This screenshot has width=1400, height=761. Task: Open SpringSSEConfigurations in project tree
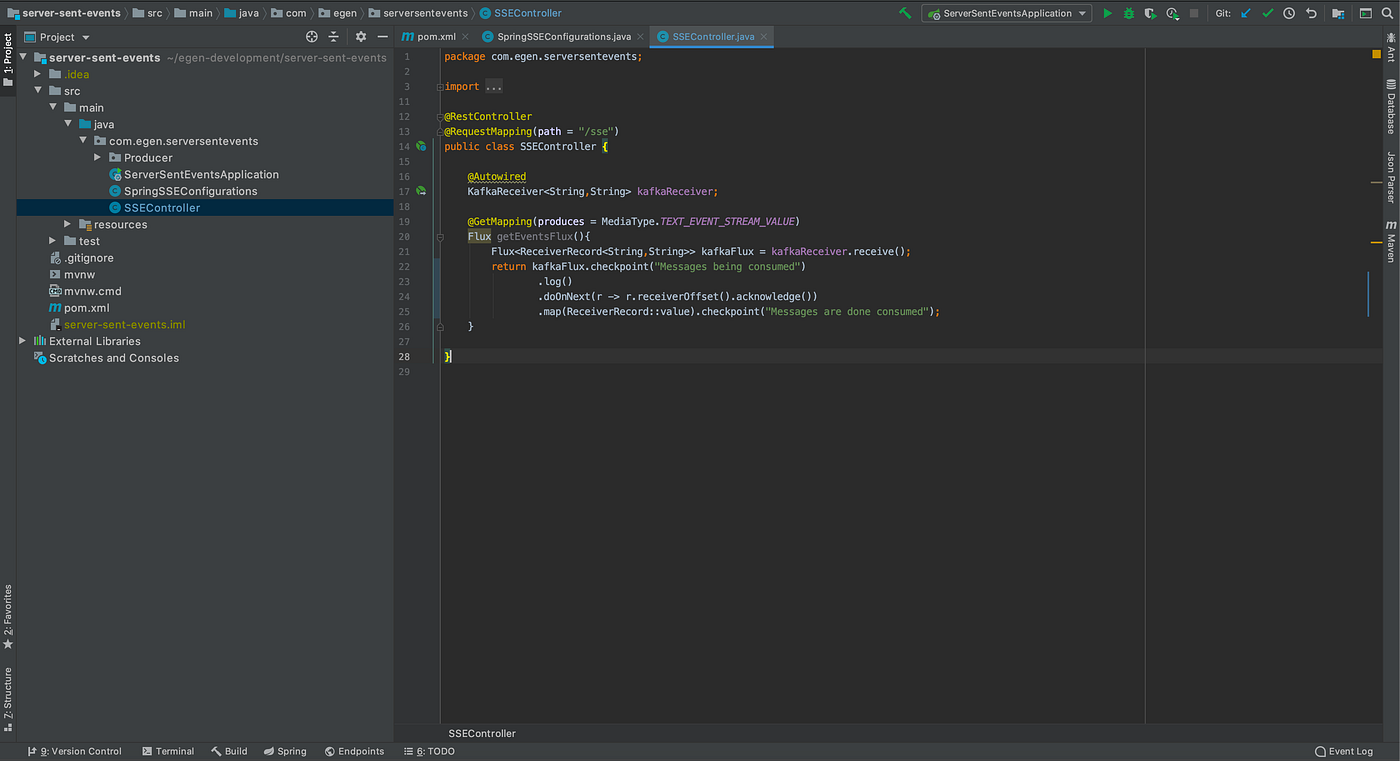[x=190, y=191]
